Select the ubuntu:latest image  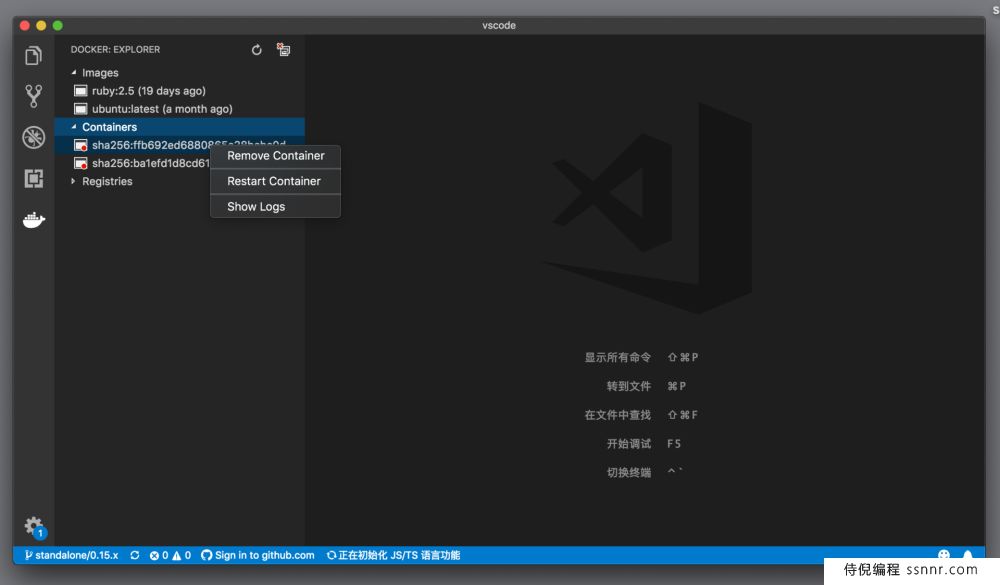tap(162, 109)
